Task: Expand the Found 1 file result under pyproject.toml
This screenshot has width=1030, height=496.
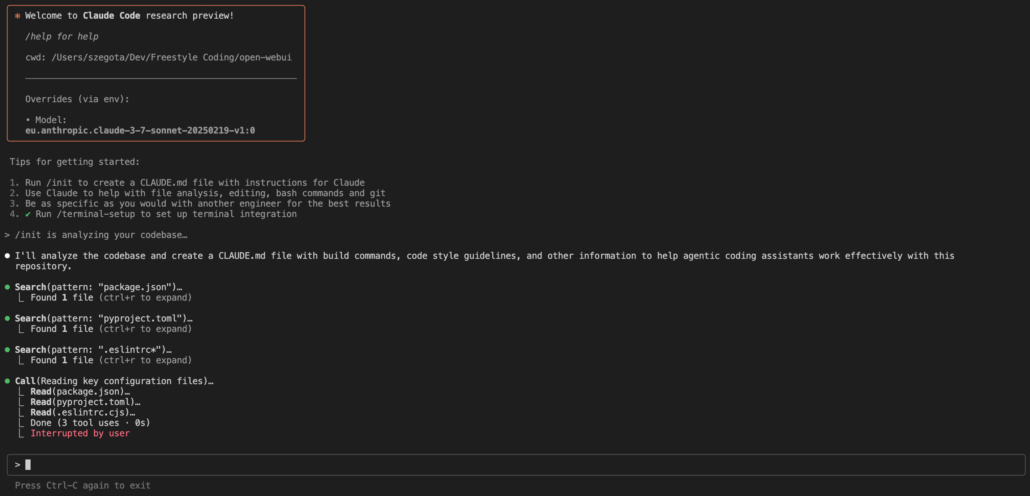Action: coord(110,329)
